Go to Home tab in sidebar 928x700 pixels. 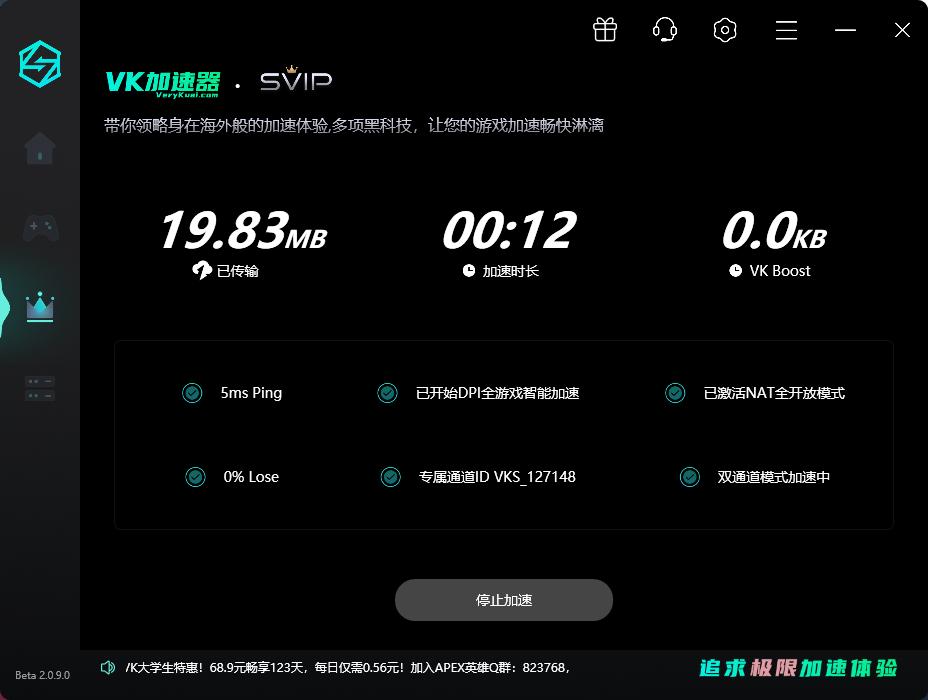click(40, 148)
